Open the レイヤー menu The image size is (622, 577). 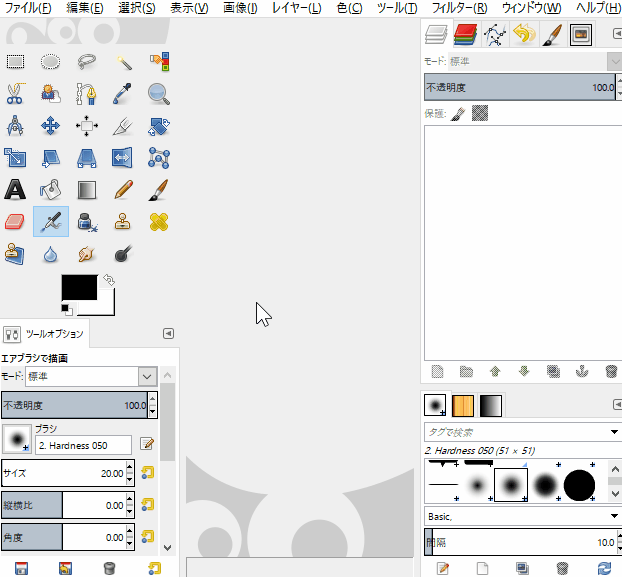[296, 8]
